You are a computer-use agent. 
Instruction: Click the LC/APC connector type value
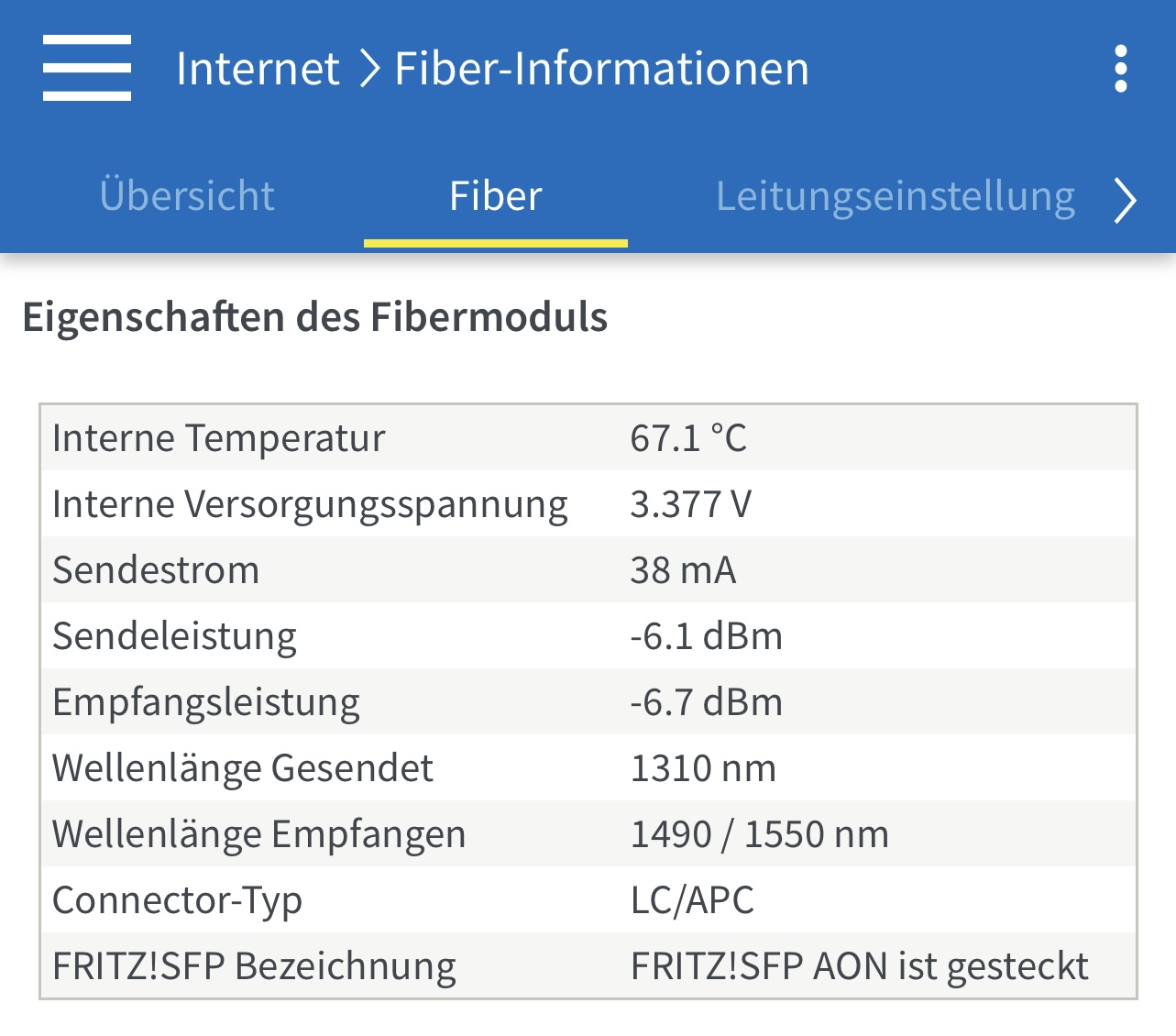692,900
